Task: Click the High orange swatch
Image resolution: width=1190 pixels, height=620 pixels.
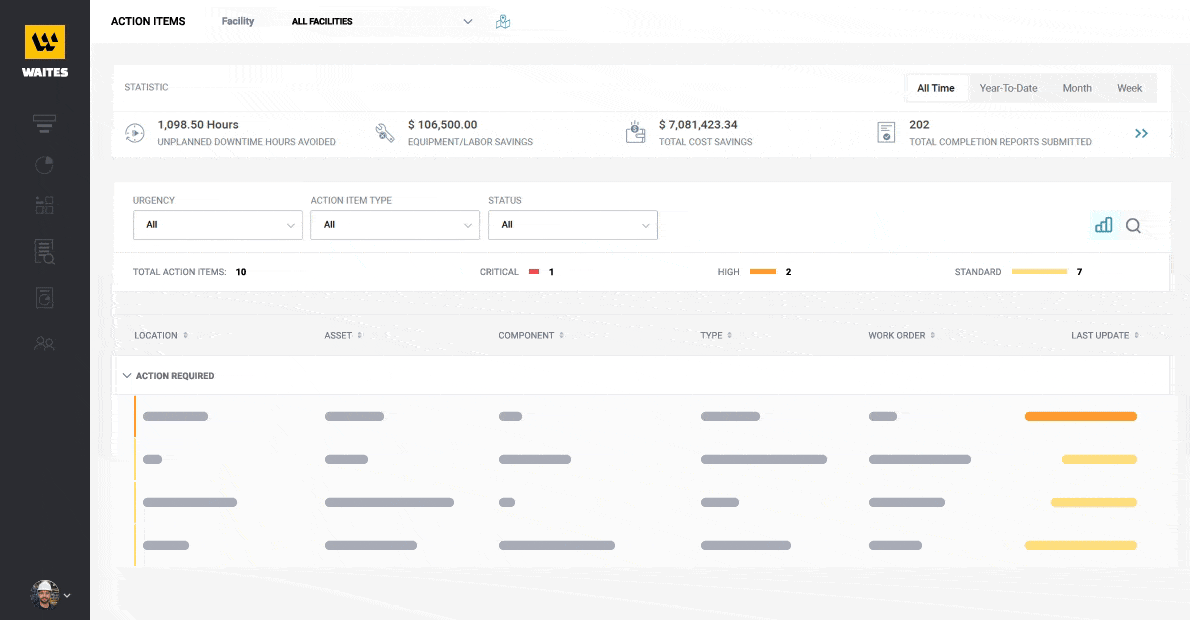Action: tap(763, 272)
